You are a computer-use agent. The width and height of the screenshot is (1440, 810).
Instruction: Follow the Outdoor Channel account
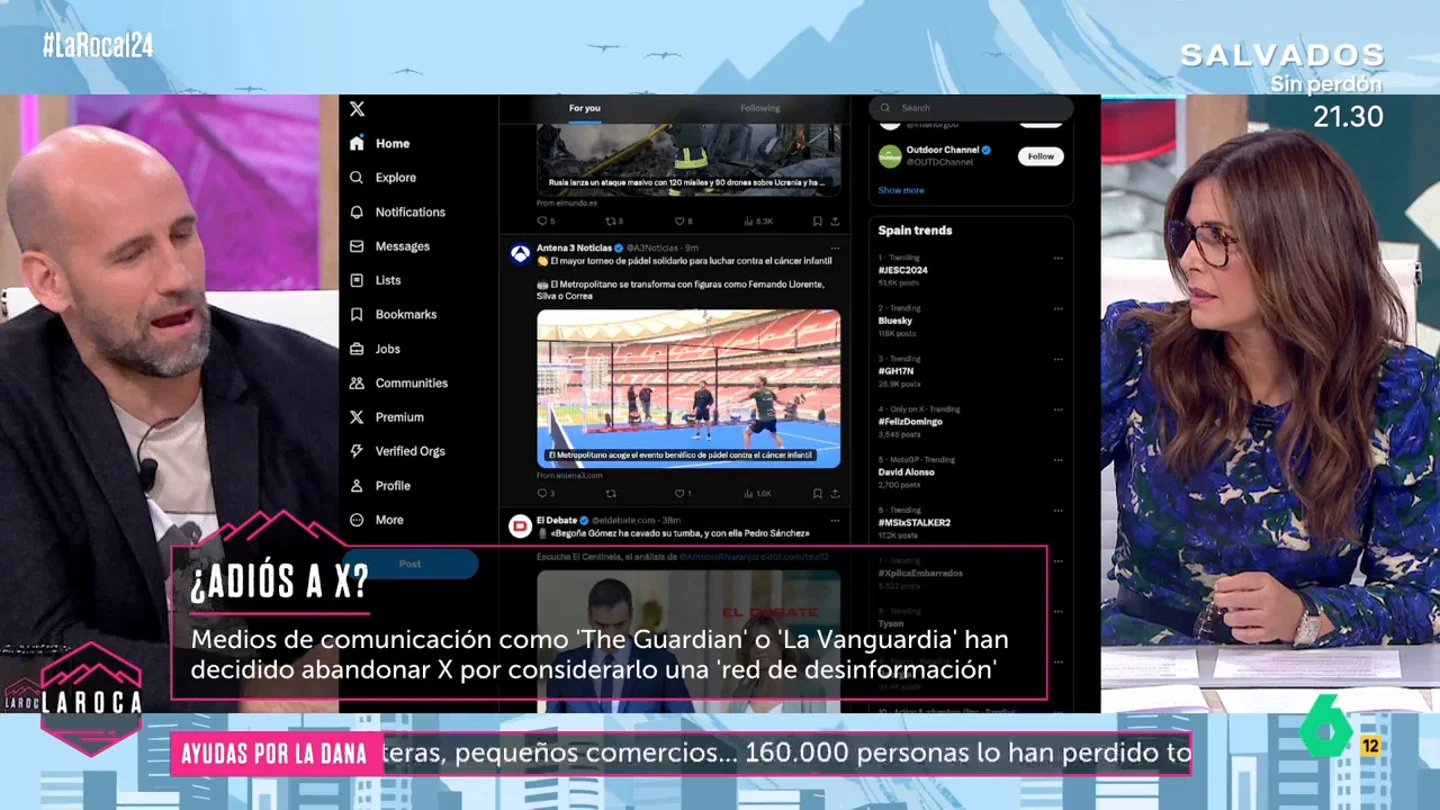coord(1041,156)
